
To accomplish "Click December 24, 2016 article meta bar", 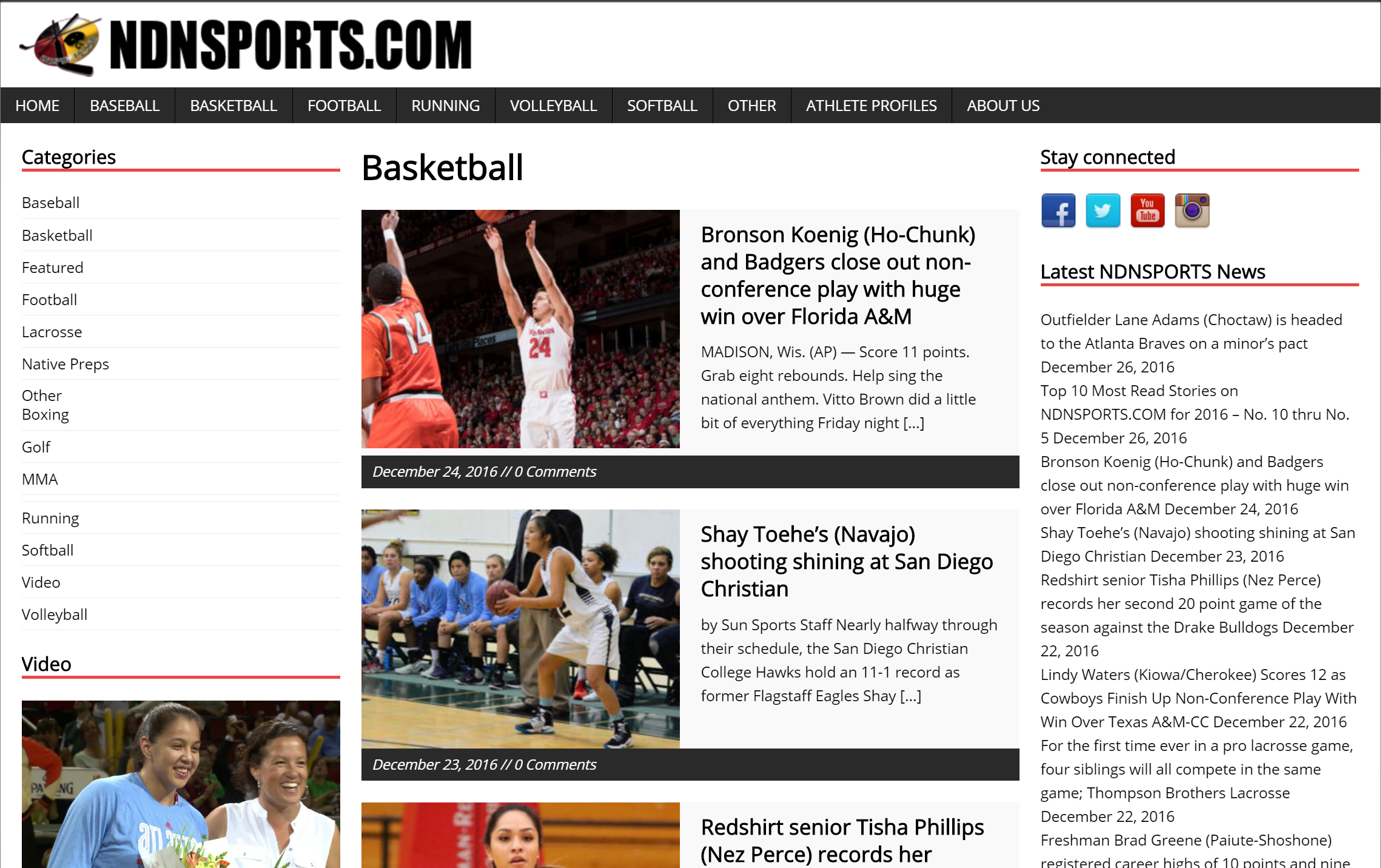I will tap(690, 472).
